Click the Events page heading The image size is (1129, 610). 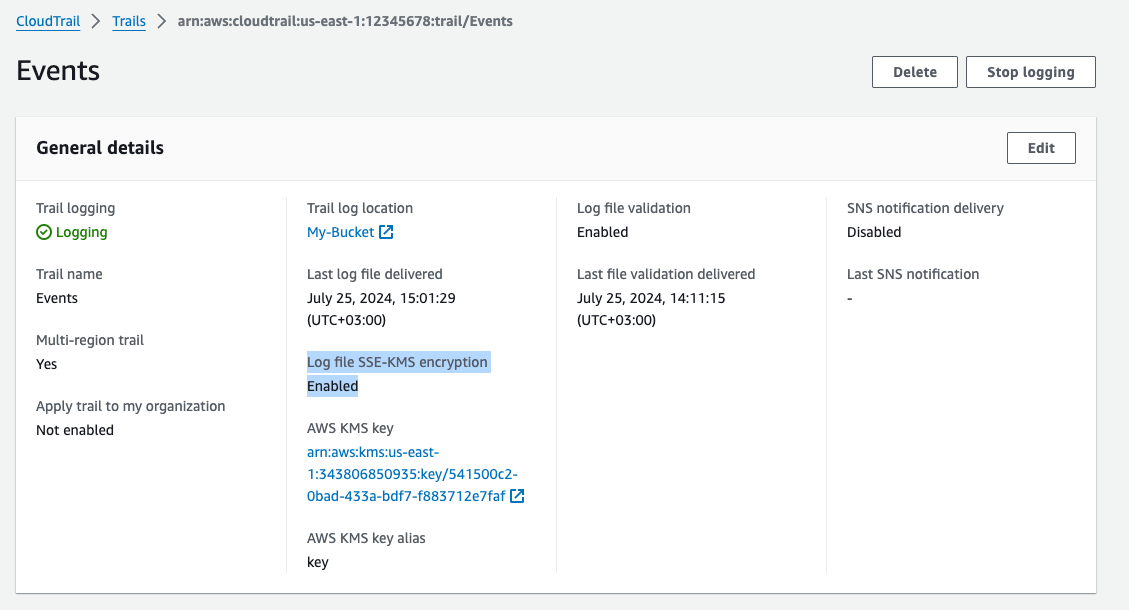pos(58,71)
